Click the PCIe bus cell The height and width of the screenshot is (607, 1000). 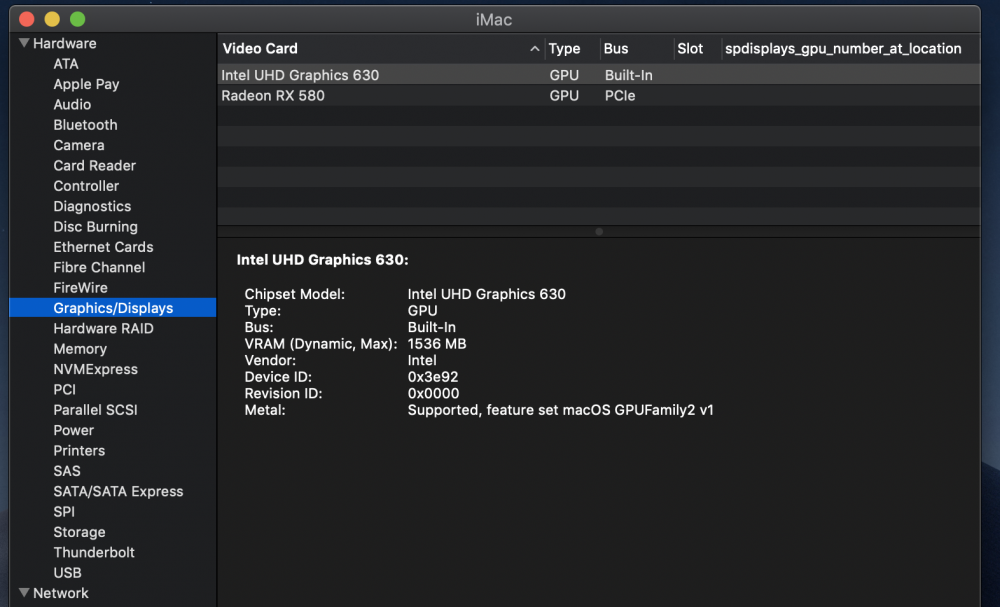click(620, 96)
